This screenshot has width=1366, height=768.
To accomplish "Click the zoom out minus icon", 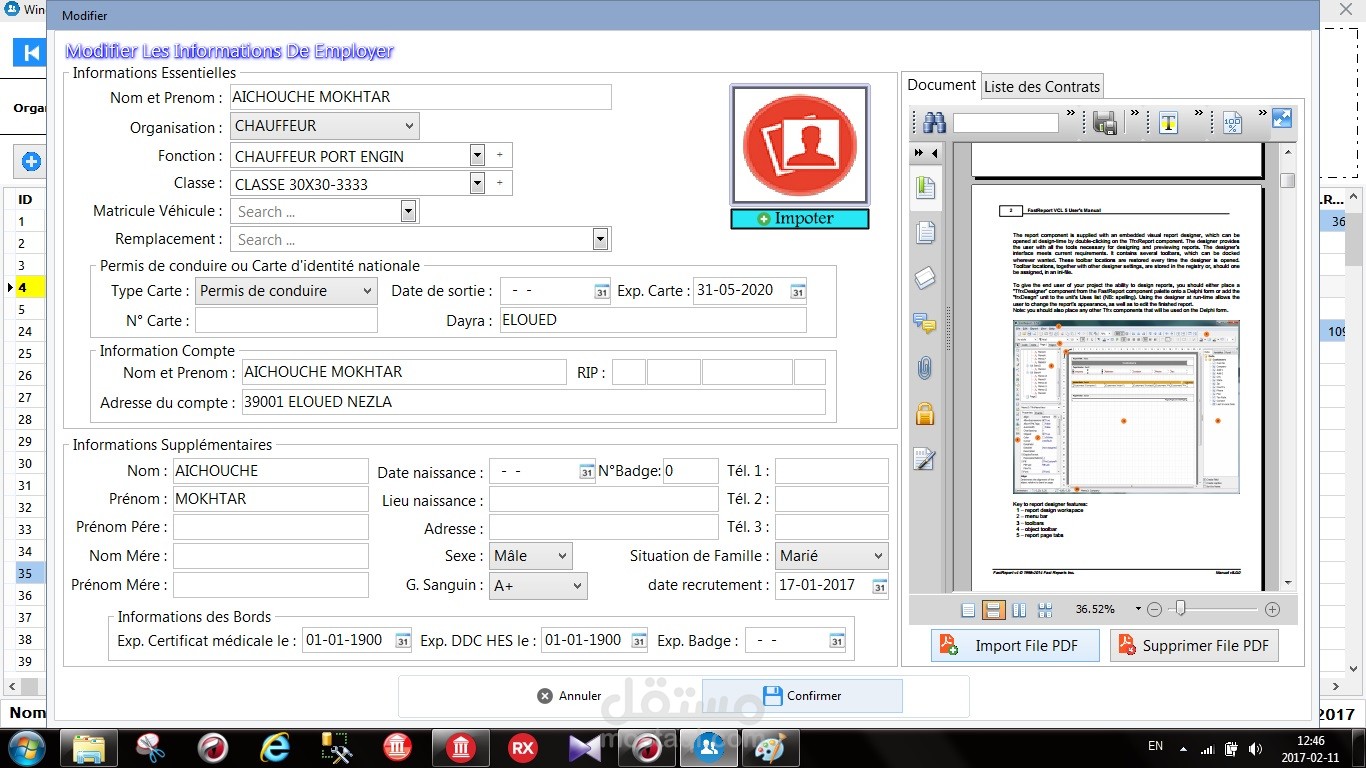I will point(1154,609).
